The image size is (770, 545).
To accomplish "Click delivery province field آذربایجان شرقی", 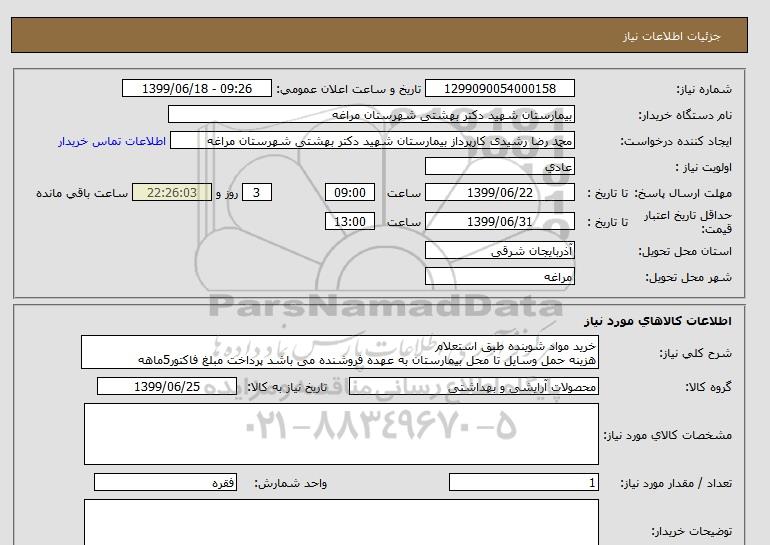I will pos(499,251).
